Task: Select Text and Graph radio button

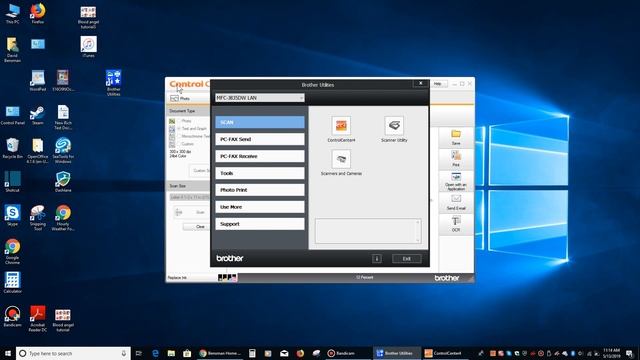Action: pos(179,129)
